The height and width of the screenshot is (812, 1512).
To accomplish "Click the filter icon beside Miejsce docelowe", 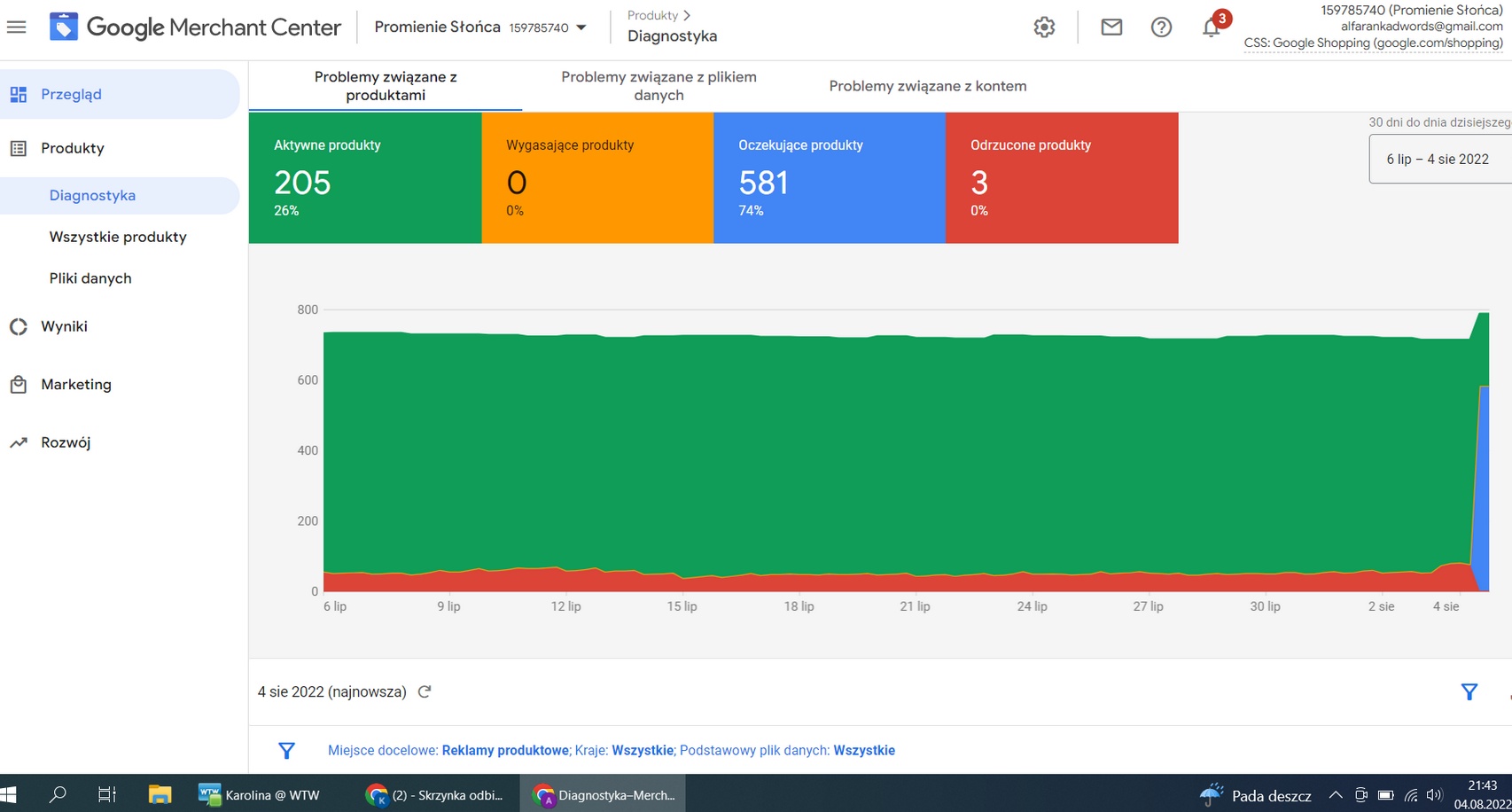I will [286, 751].
